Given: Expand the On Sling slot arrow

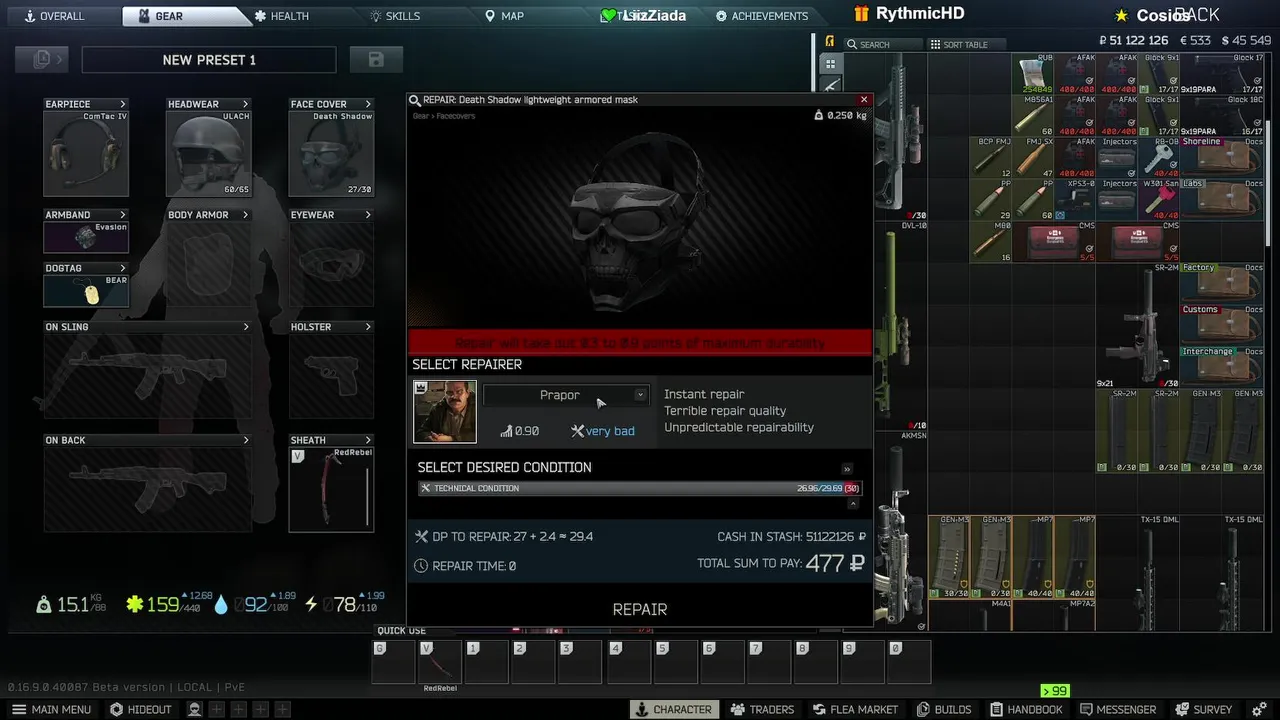Looking at the screenshot, I should pos(245,327).
